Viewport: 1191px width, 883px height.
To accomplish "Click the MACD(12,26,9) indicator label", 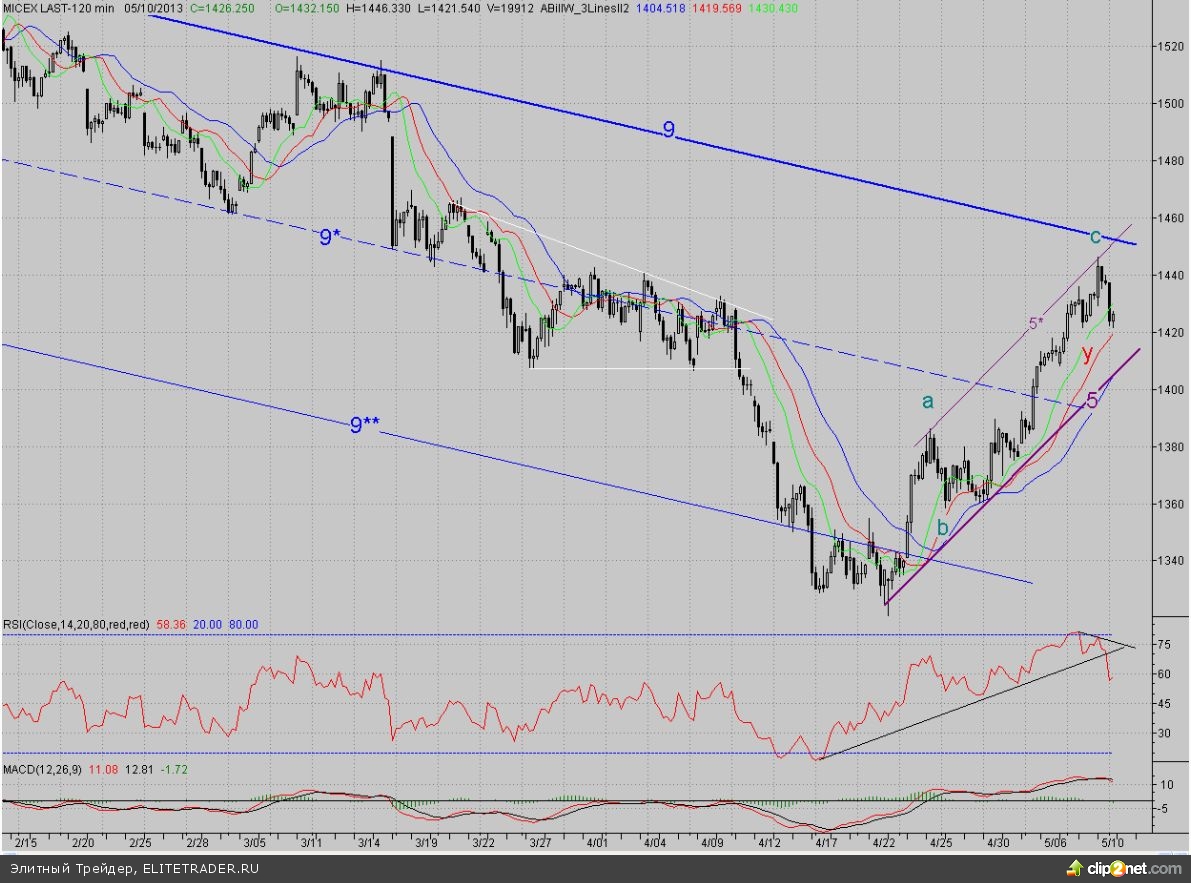I will click(x=44, y=769).
